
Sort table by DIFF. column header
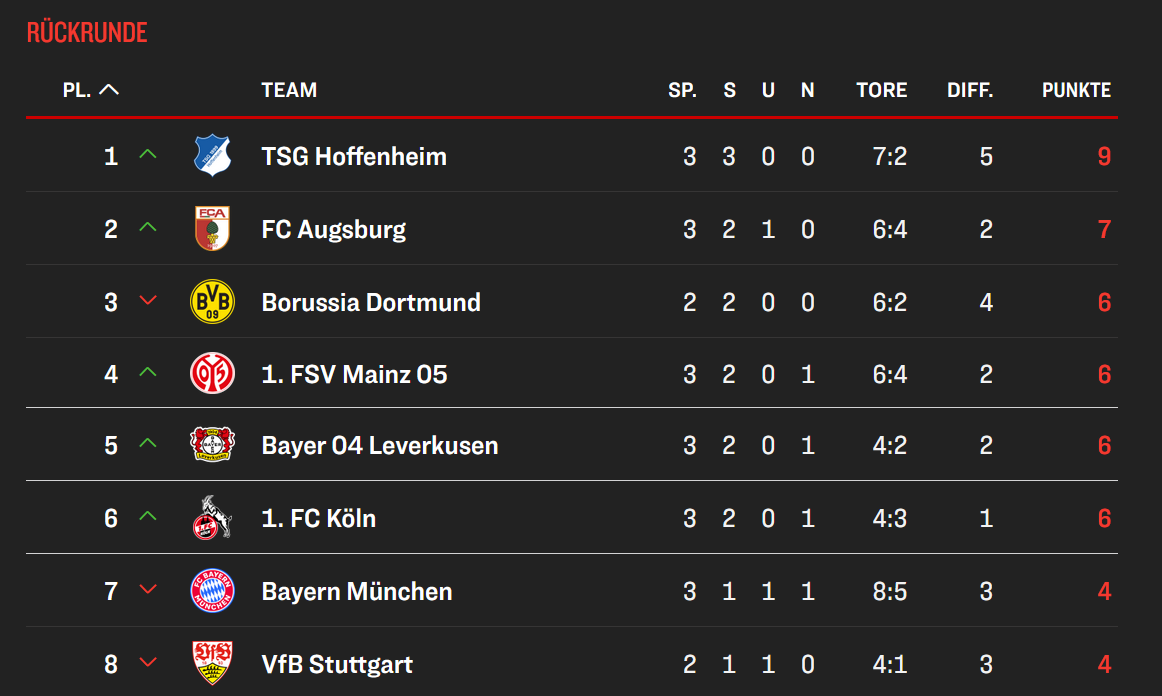pos(970,90)
